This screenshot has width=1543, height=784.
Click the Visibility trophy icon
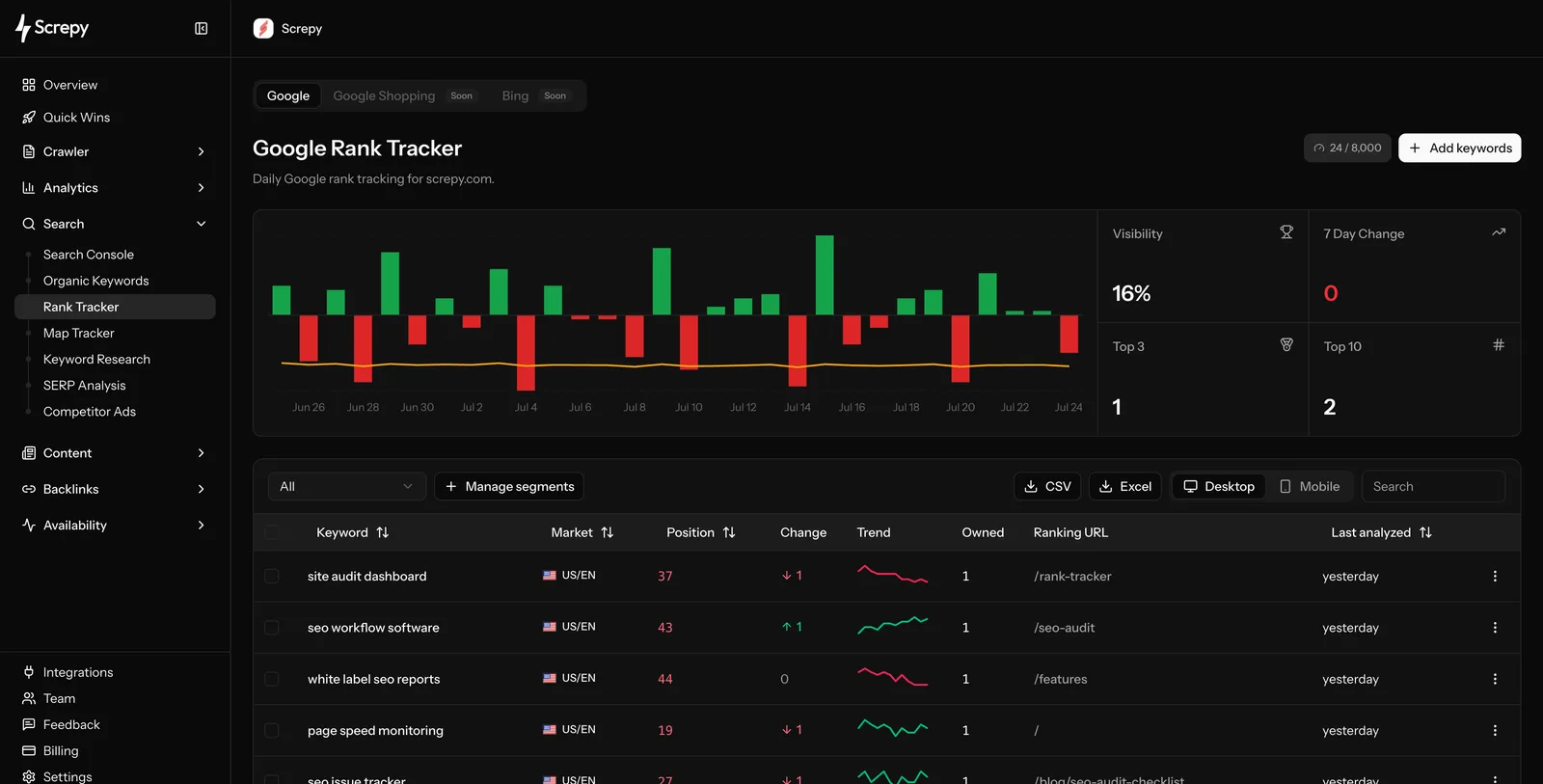1286,232
